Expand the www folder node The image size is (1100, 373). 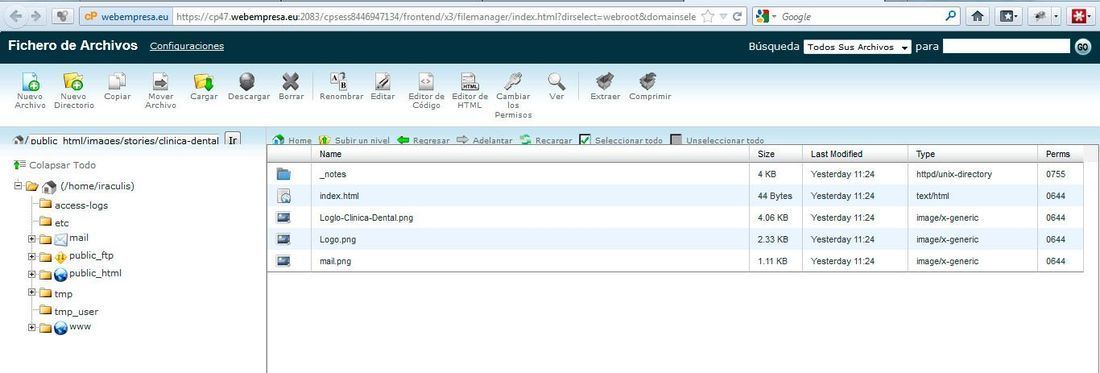click(32, 327)
